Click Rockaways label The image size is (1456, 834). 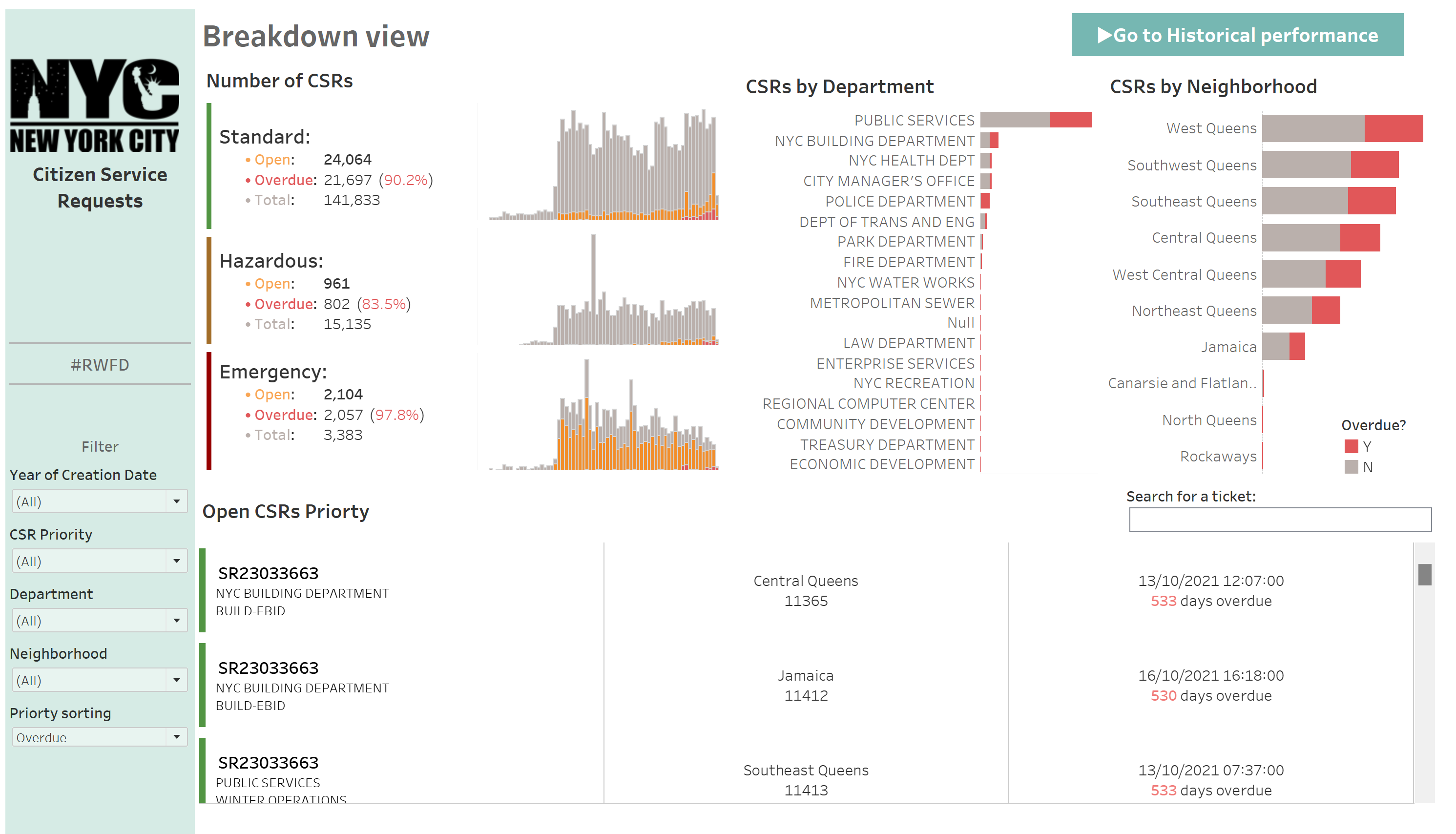[x=1218, y=457]
